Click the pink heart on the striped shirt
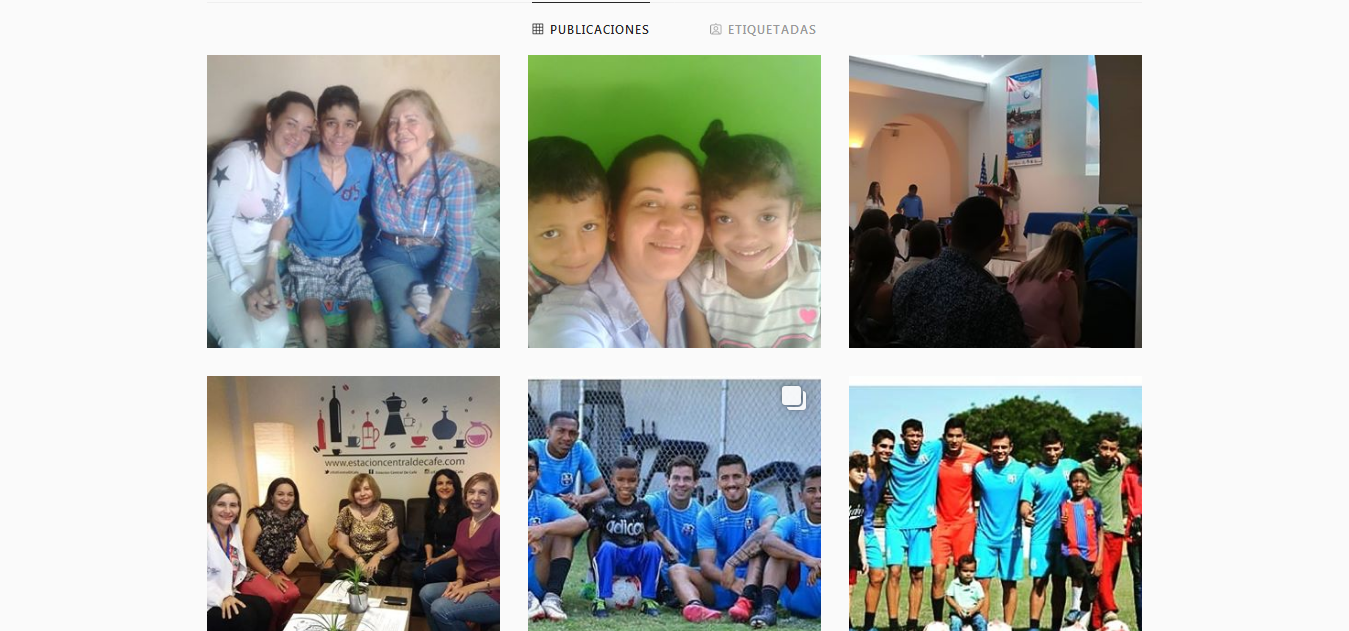Screen dimensions: 1349x631 (807, 316)
